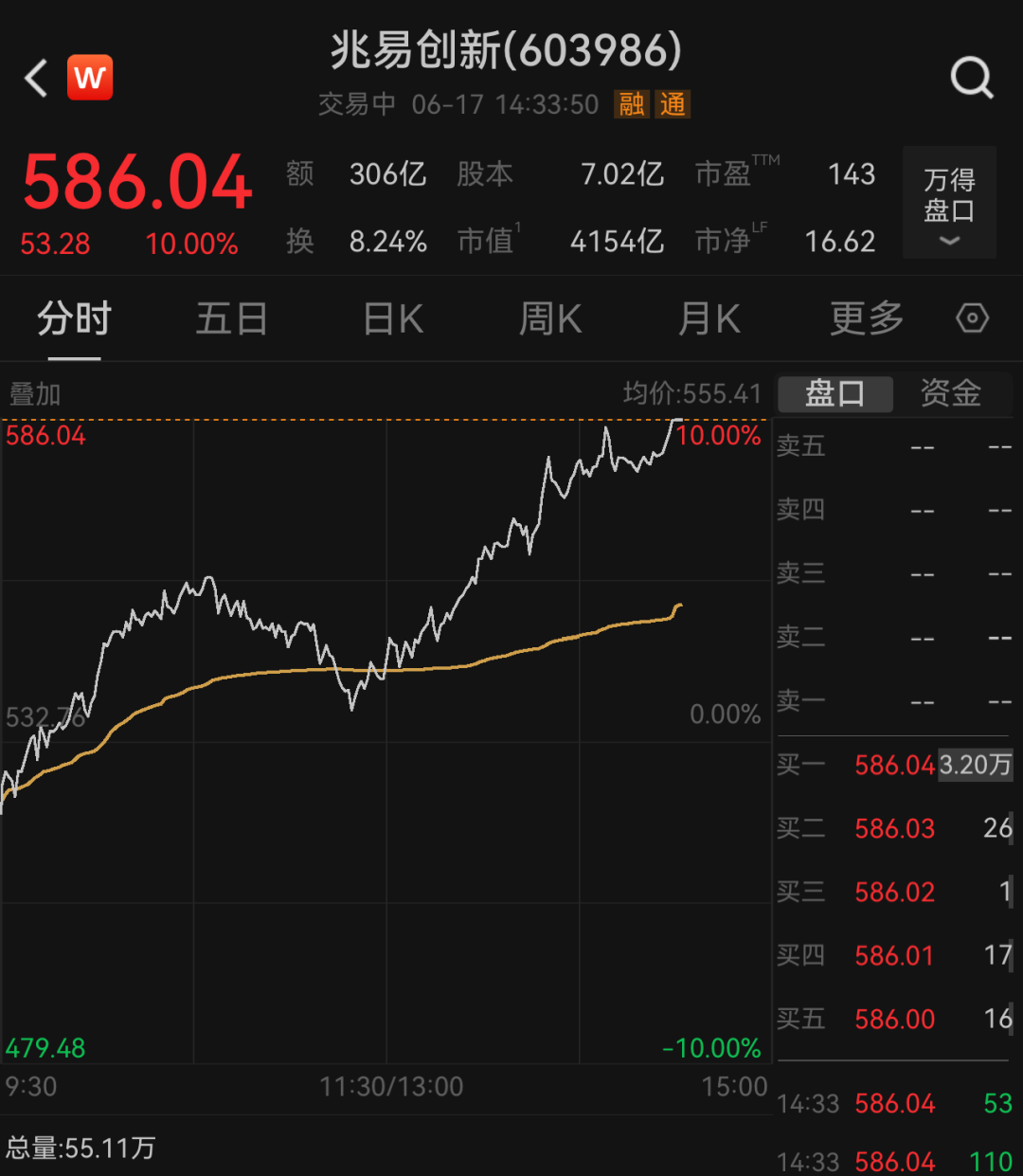Select the 卖四 order book row
This screenshot has height=1176, width=1023.
point(895,510)
